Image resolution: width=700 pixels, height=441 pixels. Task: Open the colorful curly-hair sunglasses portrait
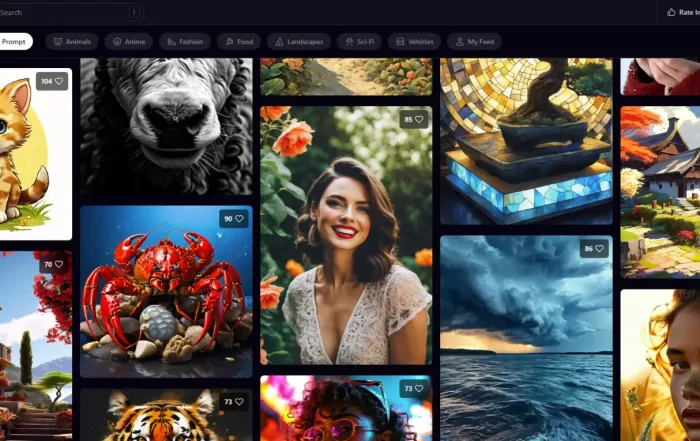(x=346, y=408)
